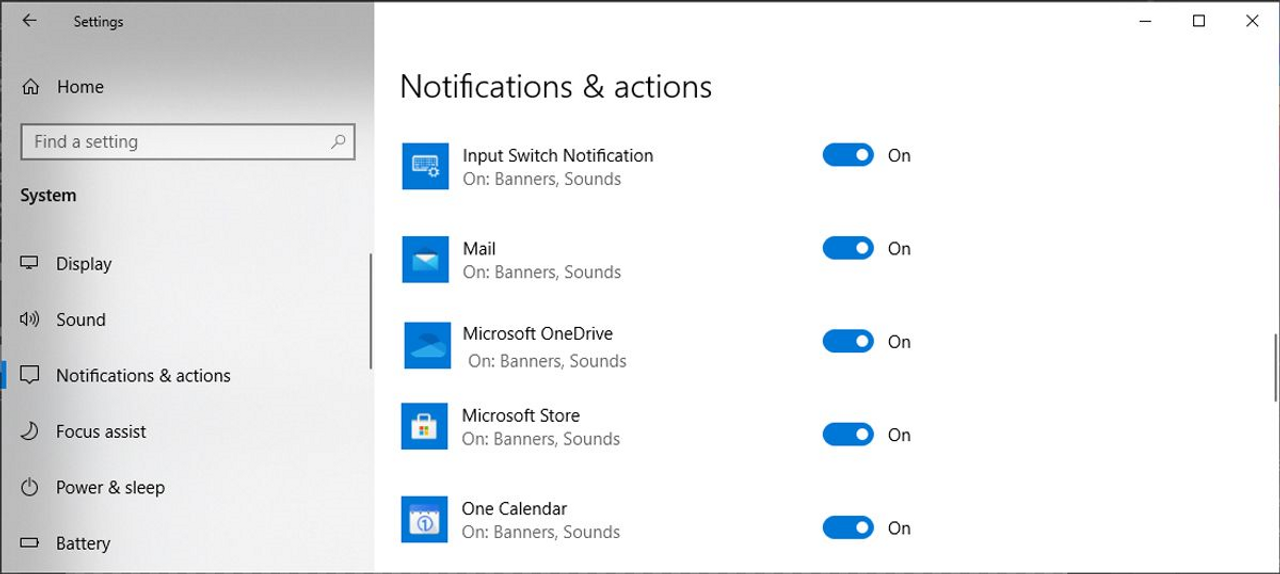This screenshot has width=1280, height=574.
Task: Select Focus assist in the sidebar
Action: (x=100, y=432)
